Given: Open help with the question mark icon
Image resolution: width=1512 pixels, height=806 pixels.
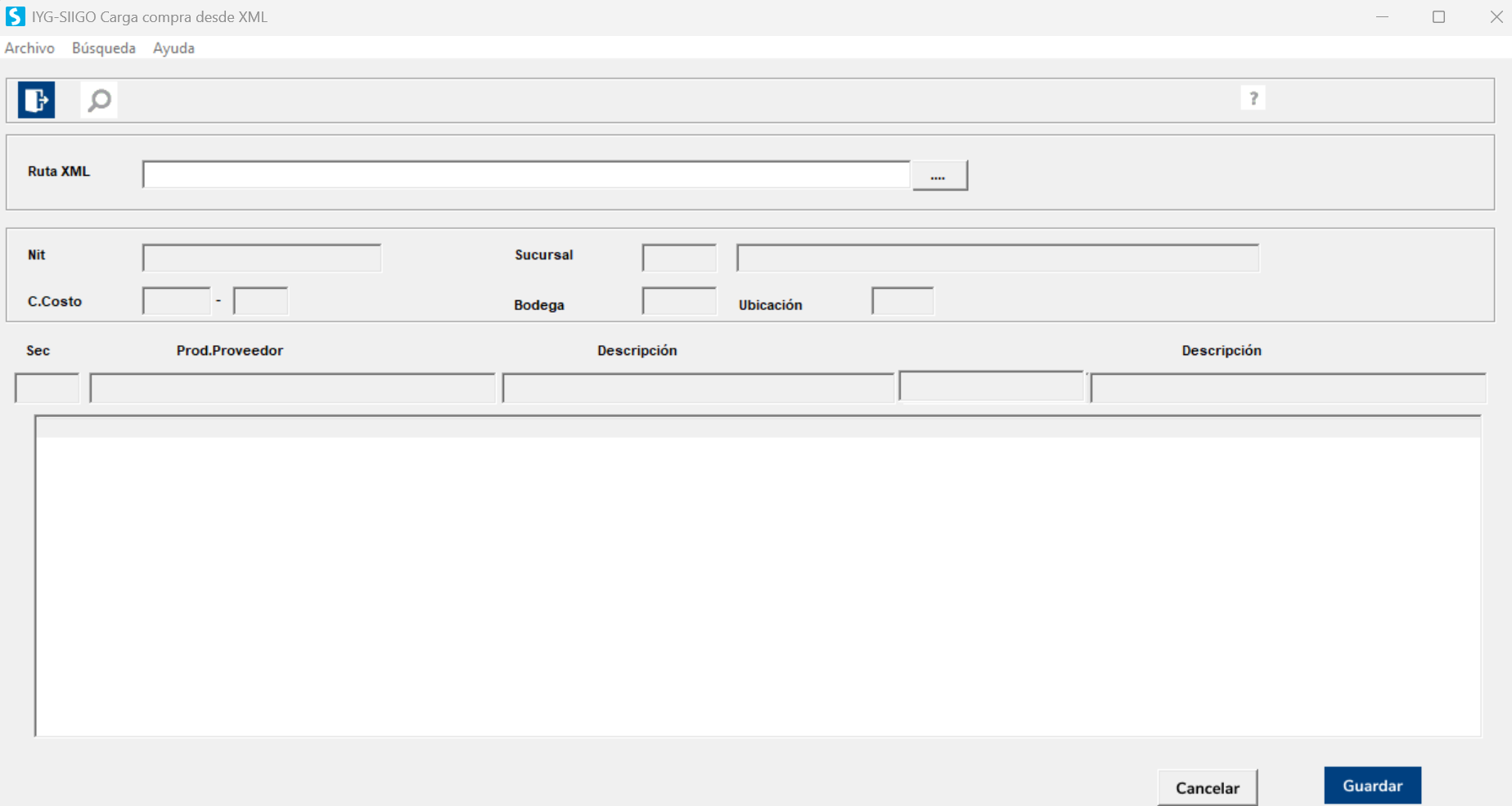Looking at the screenshot, I should click(x=1253, y=98).
